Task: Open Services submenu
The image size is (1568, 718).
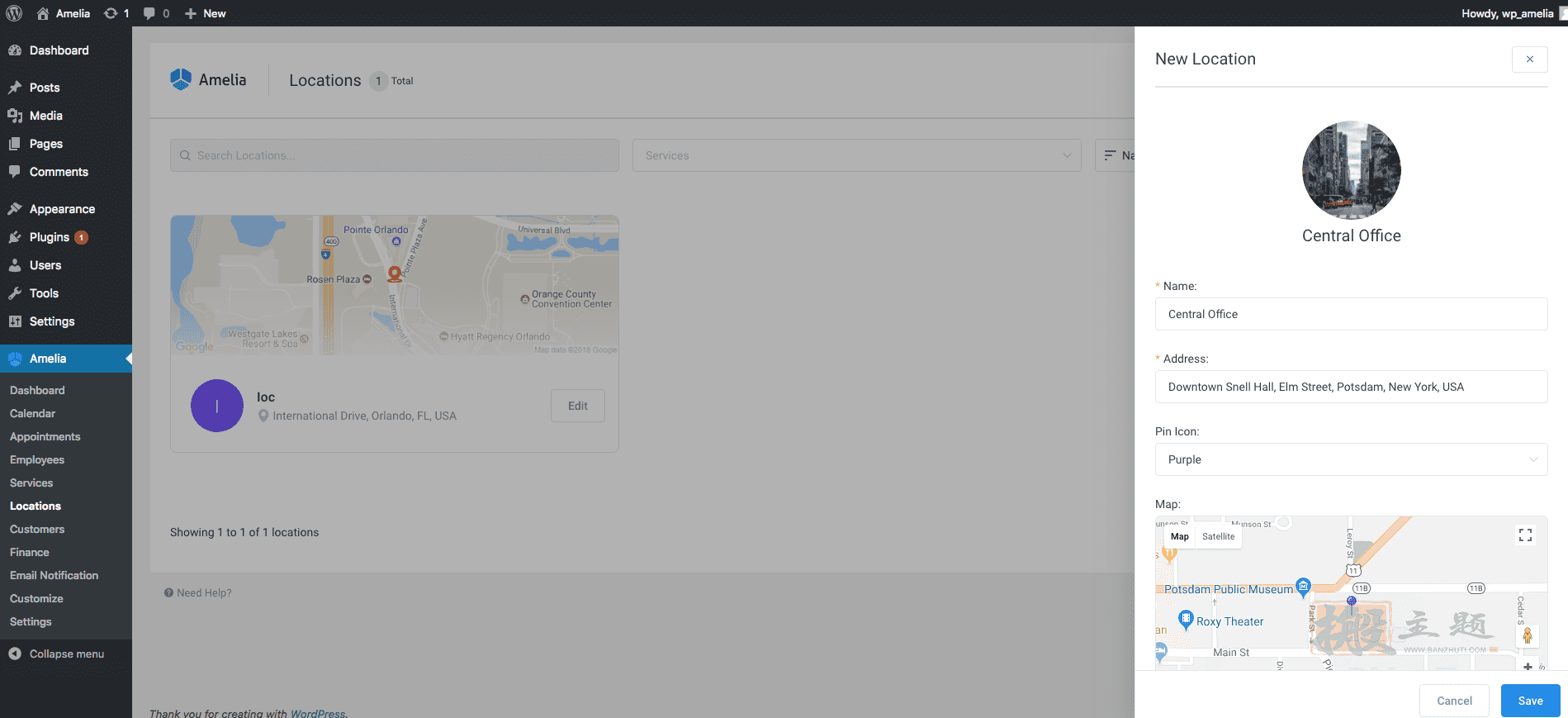Action: [31, 483]
